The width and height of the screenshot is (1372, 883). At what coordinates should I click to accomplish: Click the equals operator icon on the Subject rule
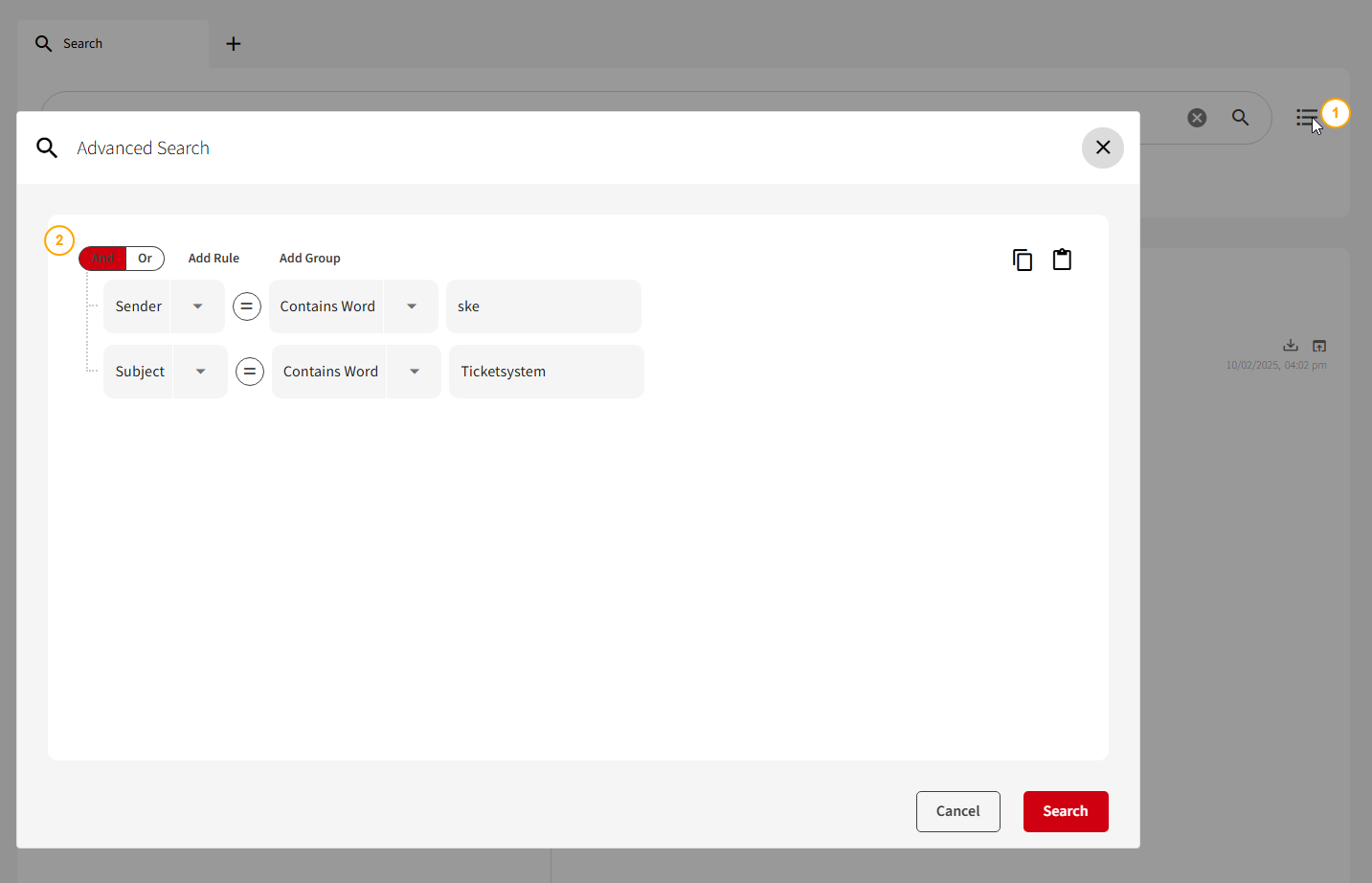click(250, 371)
